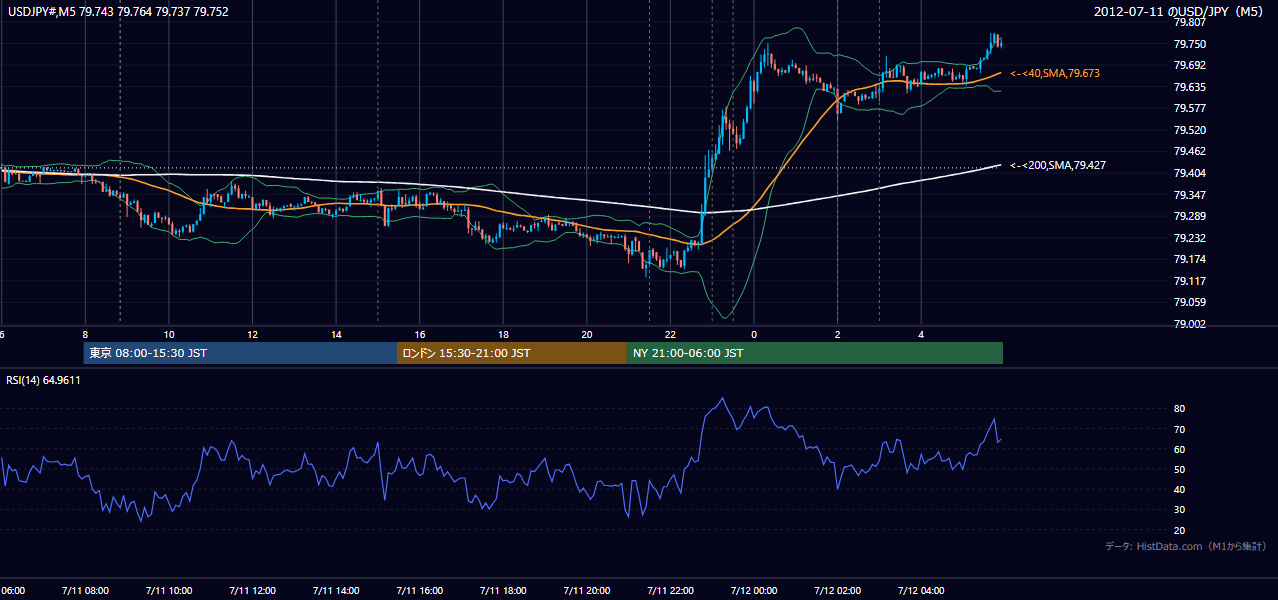Image resolution: width=1278 pixels, height=600 pixels.
Task: Click price axis value 79.692
Action: click(x=1188, y=65)
